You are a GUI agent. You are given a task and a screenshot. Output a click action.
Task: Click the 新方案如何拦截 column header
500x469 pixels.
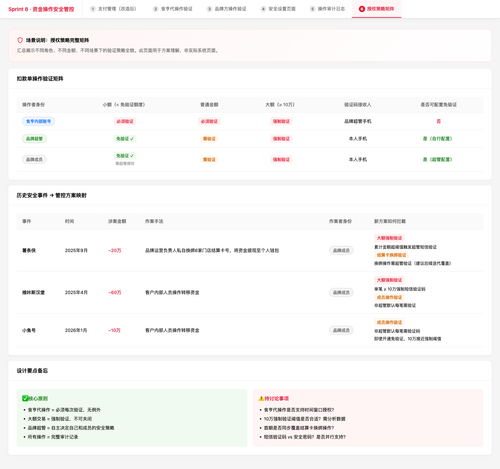pyautogui.click(x=390, y=221)
